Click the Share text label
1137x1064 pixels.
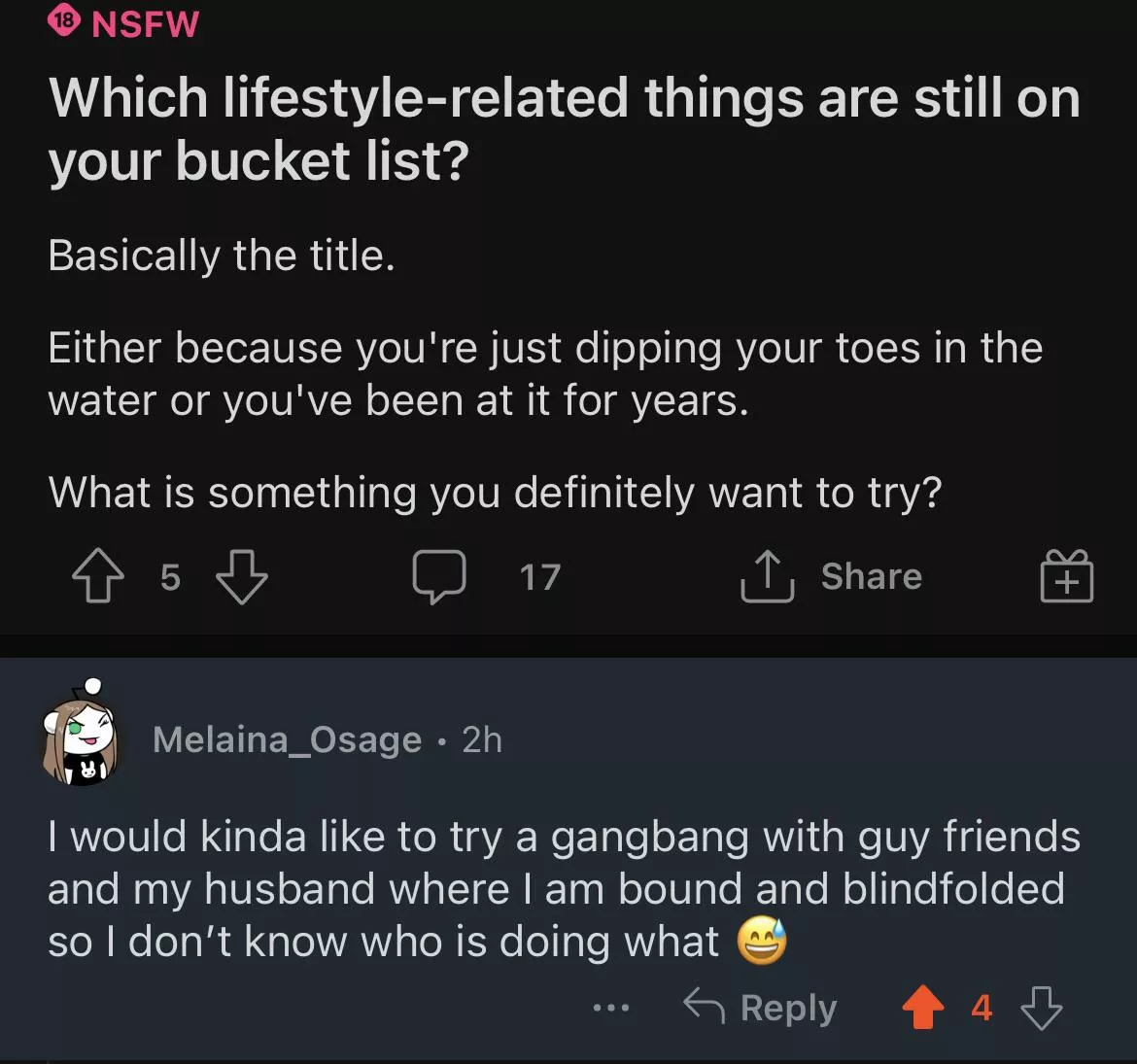(x=871, y=576)
